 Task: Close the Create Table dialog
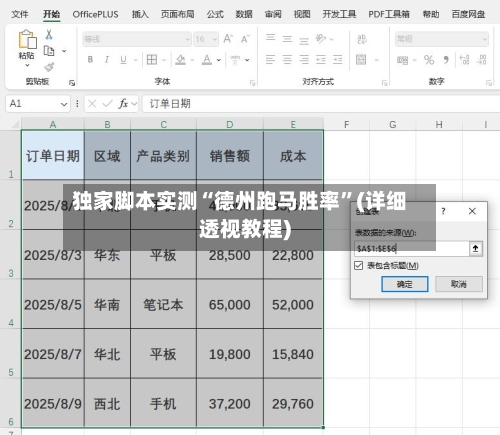[x=472, y=211]
